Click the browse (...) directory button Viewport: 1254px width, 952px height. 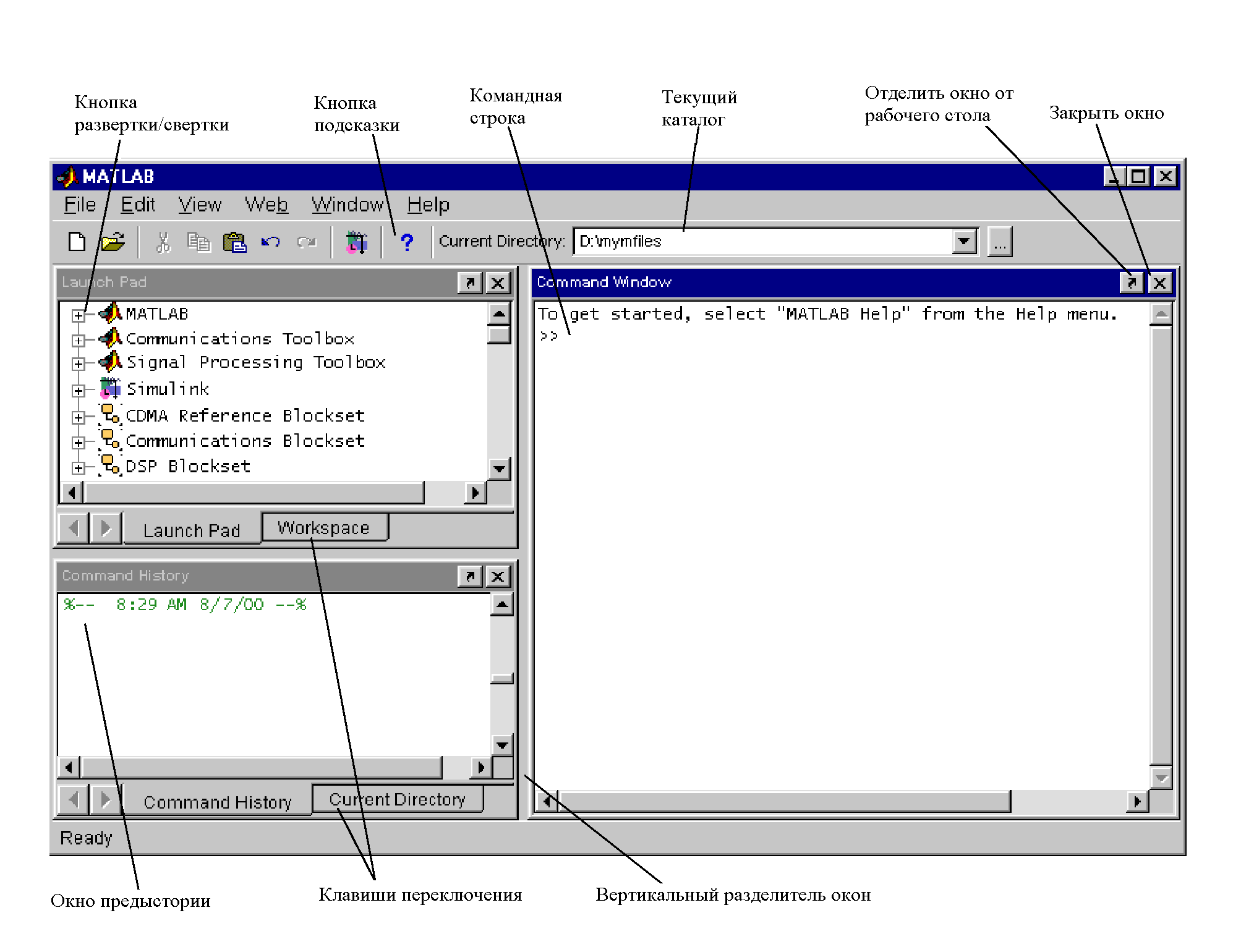[1000, 242]
